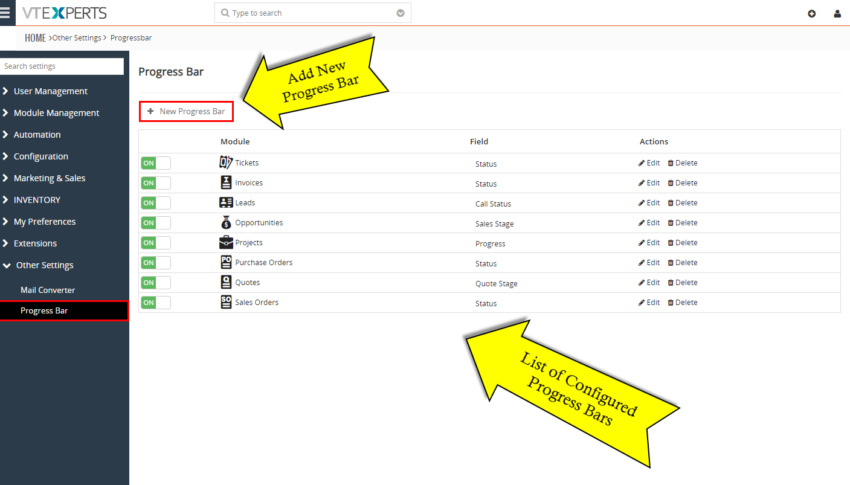Viewport: 850px width, 485px height.
Task: Click the VTEXPERTS logo
Action: (x=64, y=13)
